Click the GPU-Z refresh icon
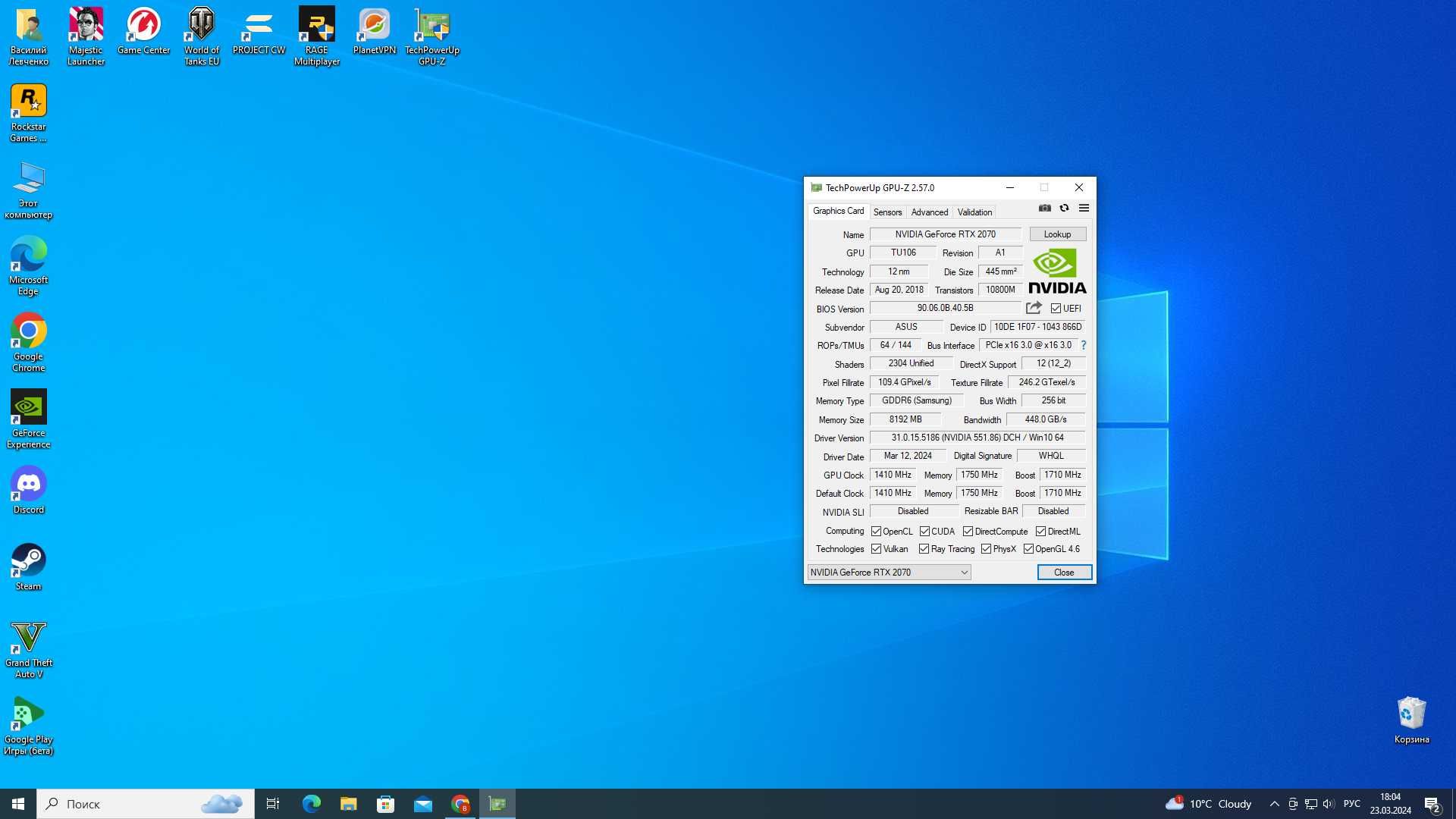This screenshot has width=1456, height=819. point(1064,209)
